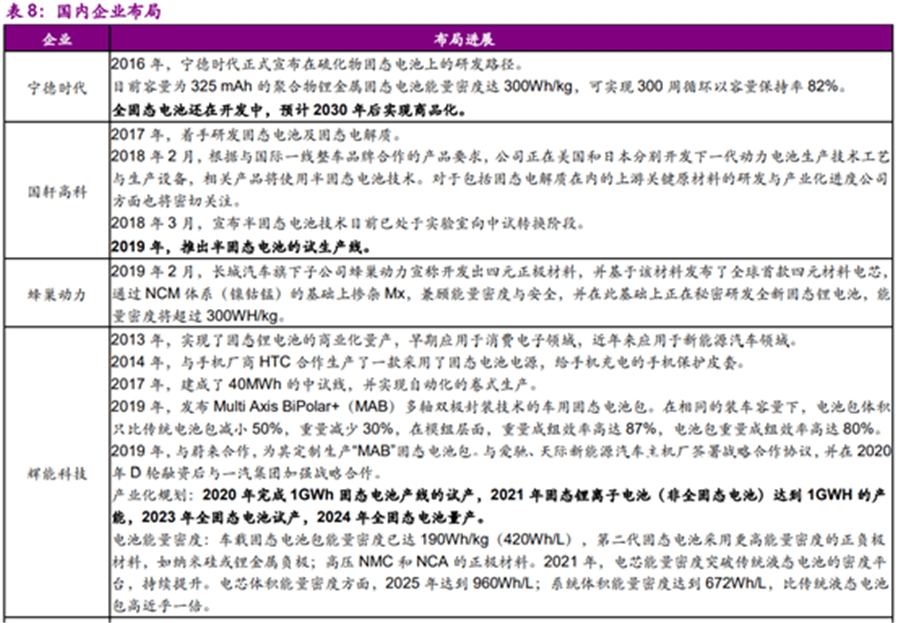Click the line mentioning 'Multi Axis BiPolar+ (MAB)'
Screen dimensions: 900x623
500,407
